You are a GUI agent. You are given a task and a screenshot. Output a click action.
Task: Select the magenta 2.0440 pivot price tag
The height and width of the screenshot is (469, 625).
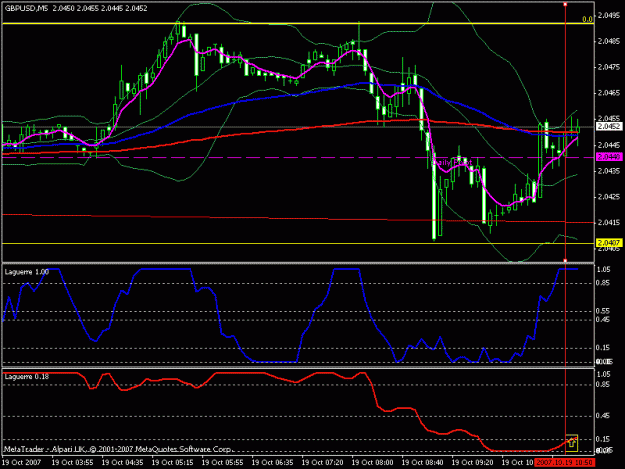coord(609,157)
